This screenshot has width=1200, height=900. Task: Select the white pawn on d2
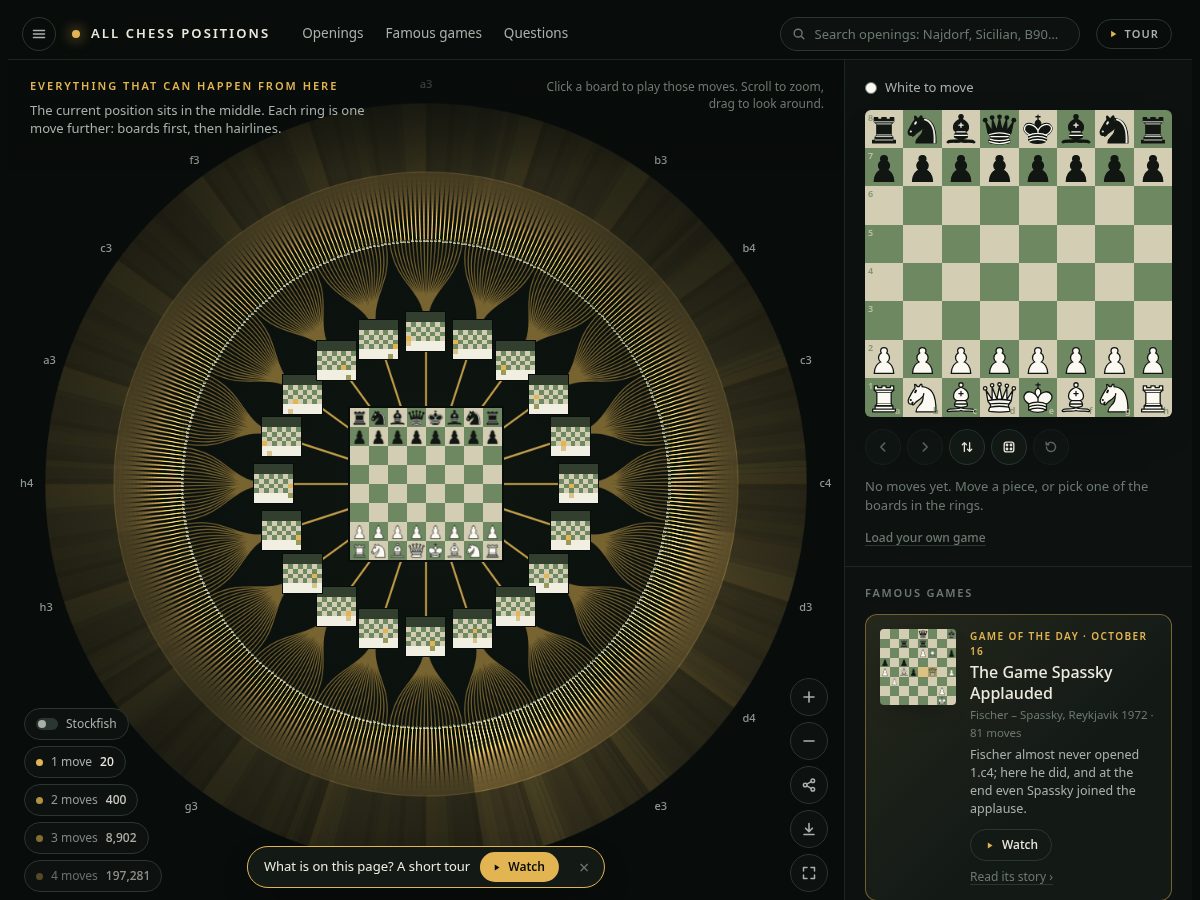(999, 359)
